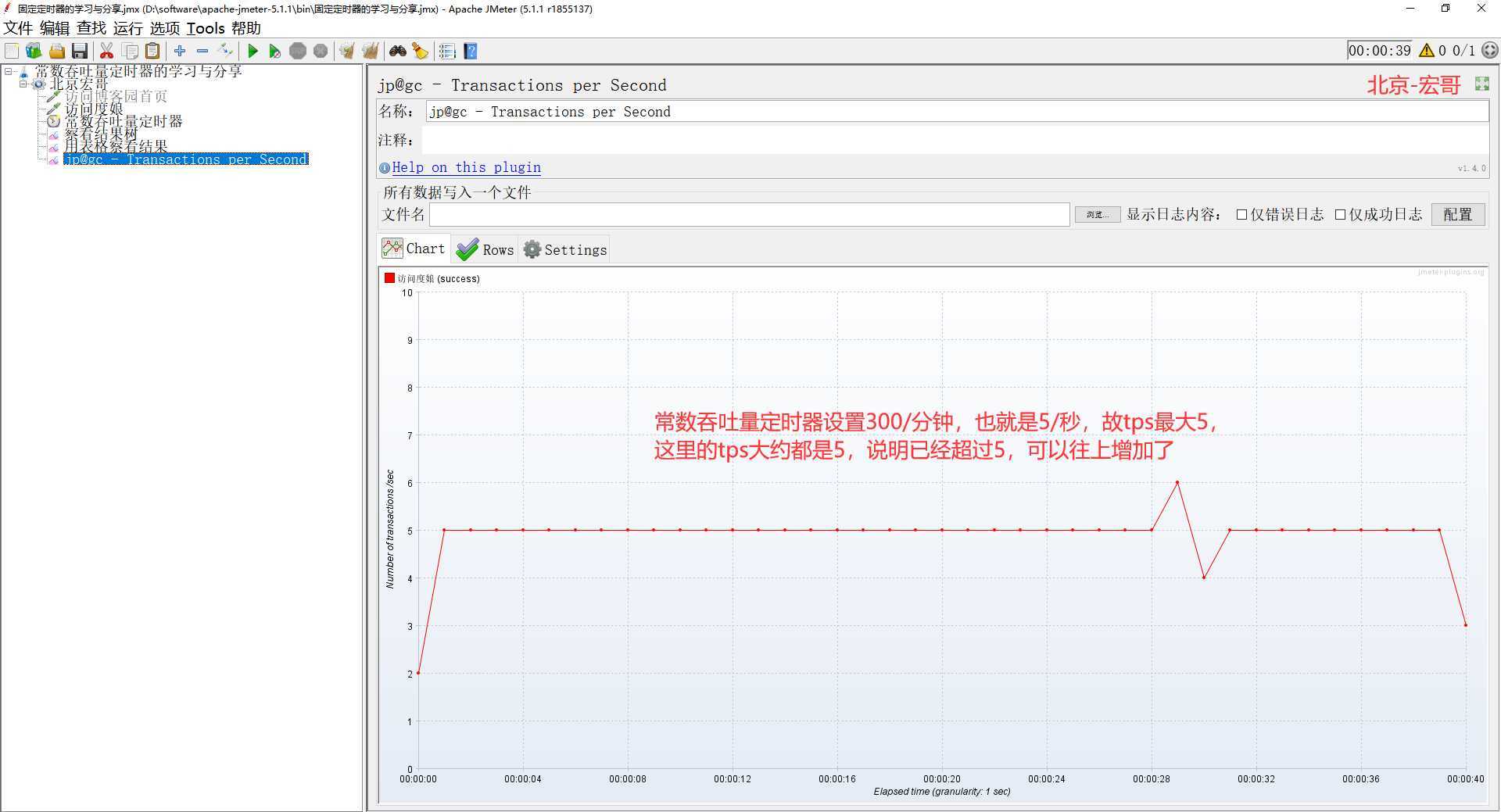Select 常数吞吐量定时器 timer in tree

tap(123, 121)
